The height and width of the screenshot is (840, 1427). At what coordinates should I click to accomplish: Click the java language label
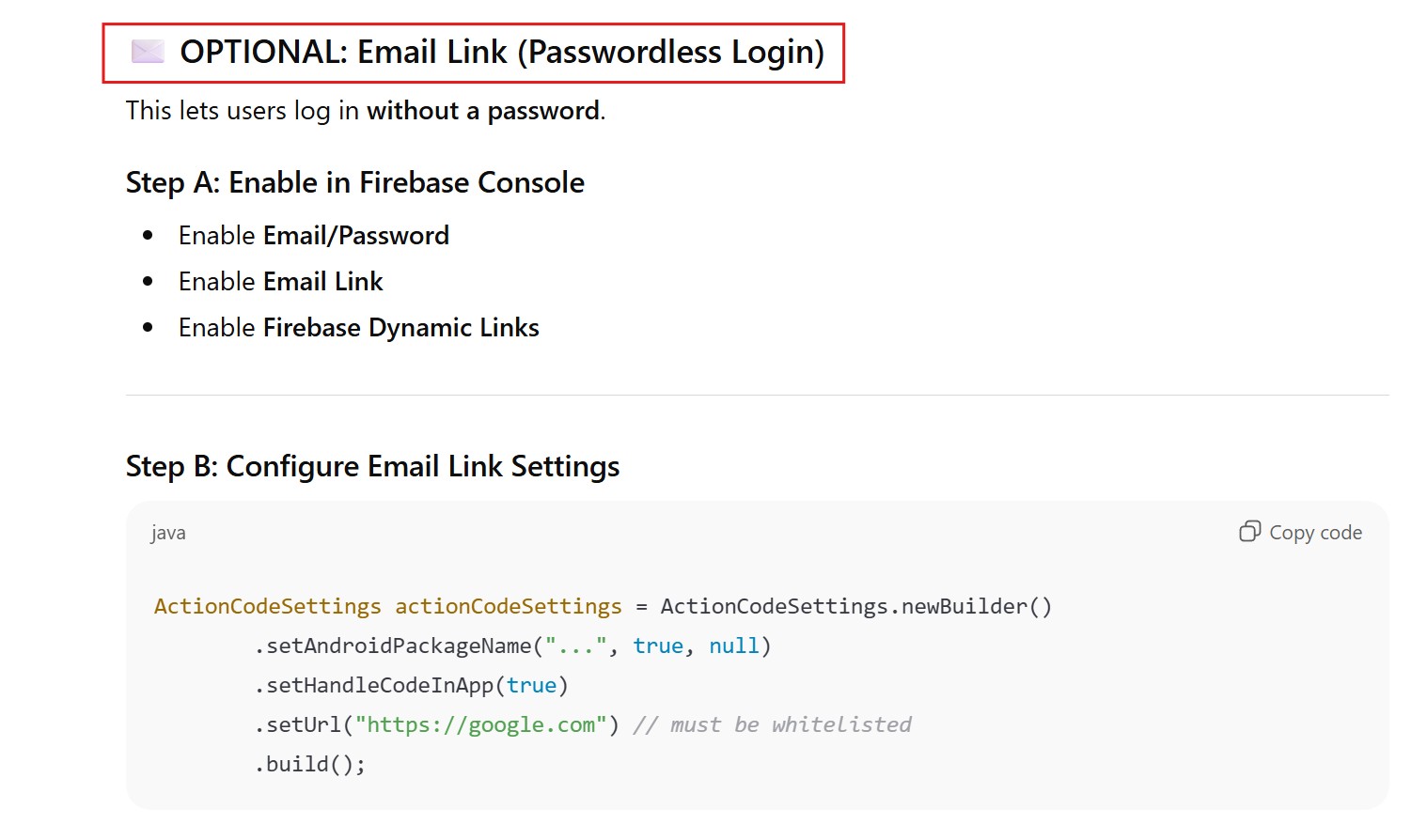(x=168, y=533)
